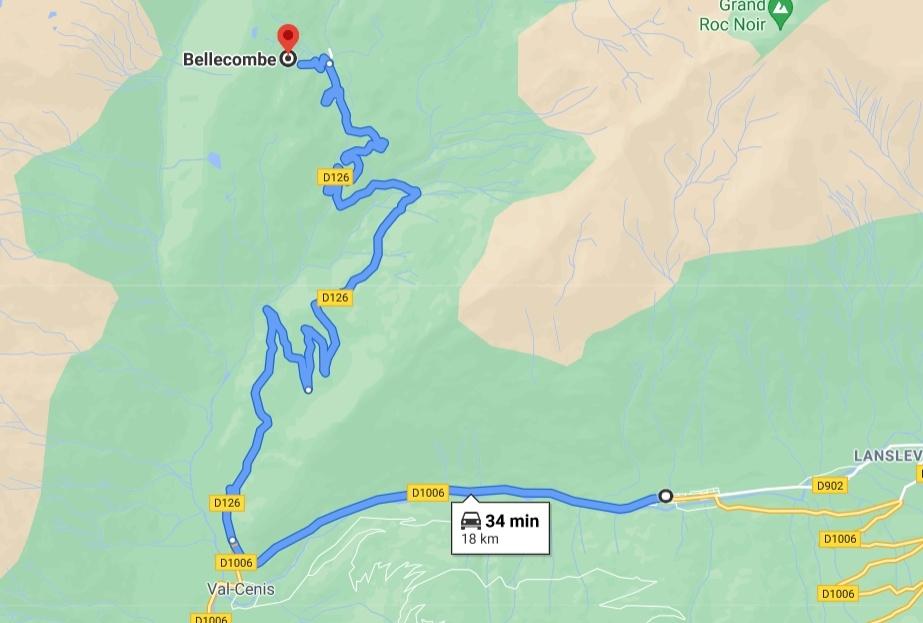Select the Val-Cenis town label
Image resolution: width=923 pixels, height=623 pixels.
241,589
